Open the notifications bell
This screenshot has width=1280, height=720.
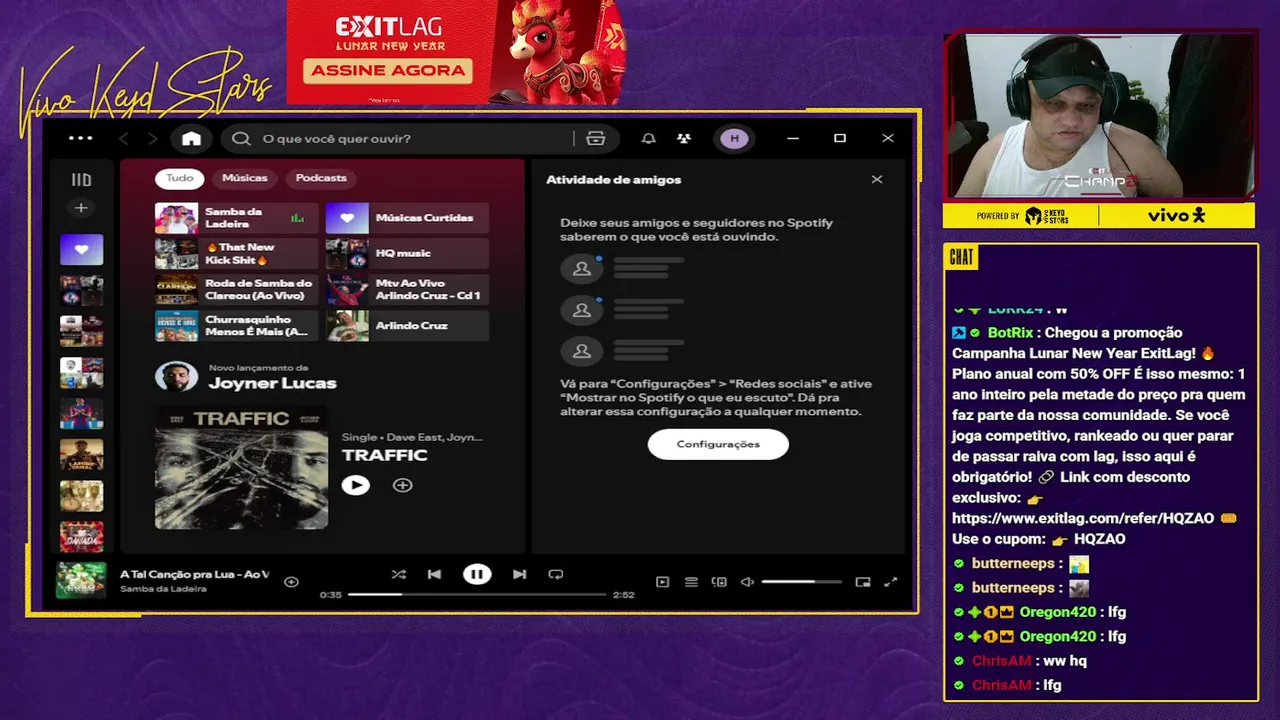coord(648,139)
